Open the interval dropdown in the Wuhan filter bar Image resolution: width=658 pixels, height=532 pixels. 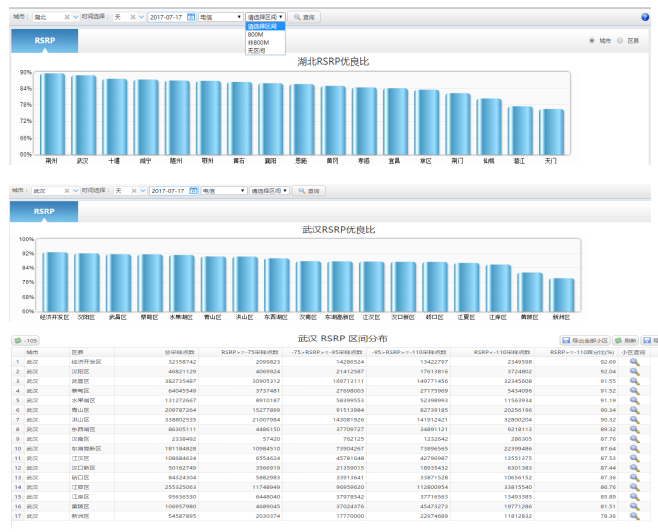pyautogui.click(x=269, y=191)
